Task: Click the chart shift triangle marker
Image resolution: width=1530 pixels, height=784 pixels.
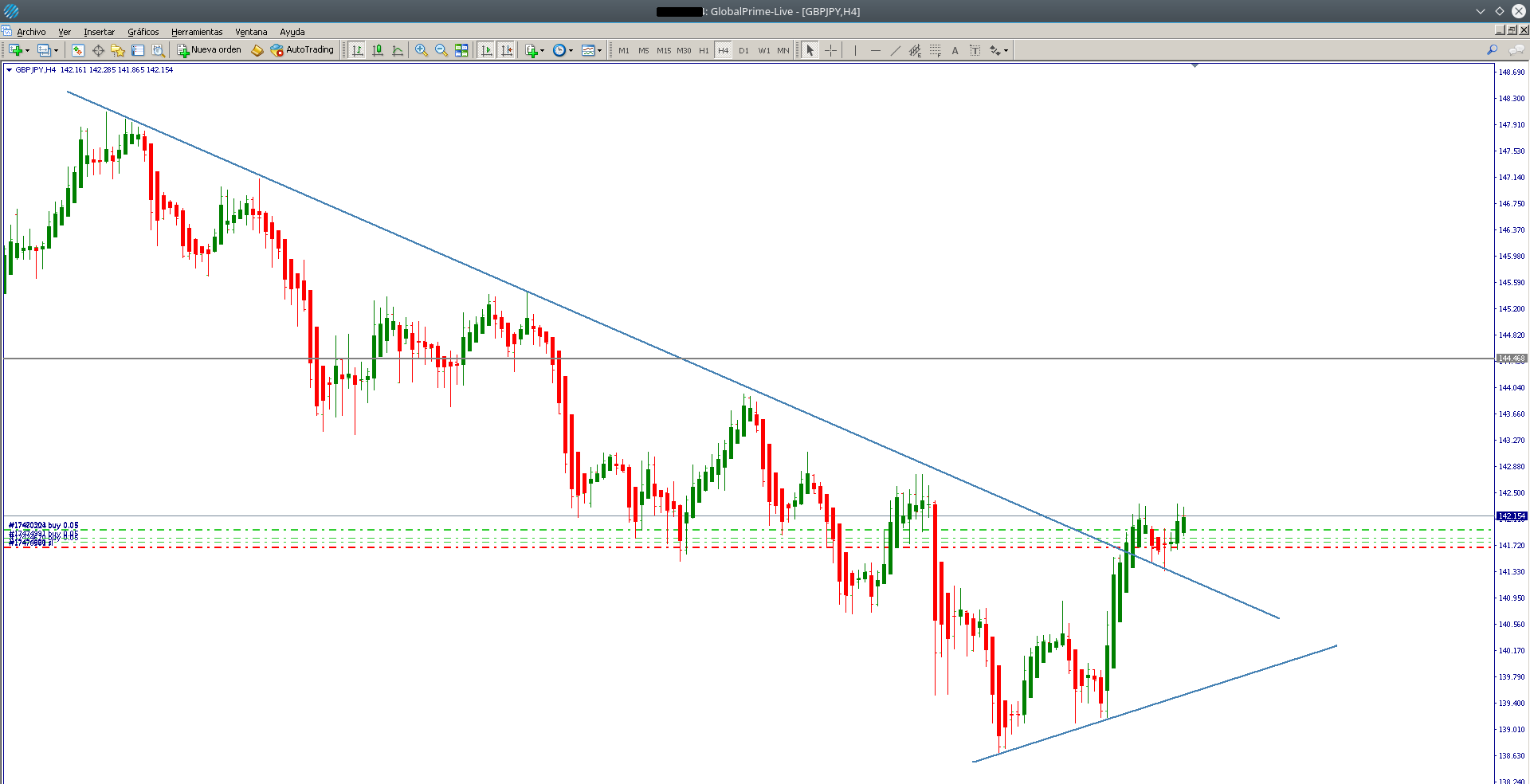Action: pyautogui.click(x=1195, y=65)
